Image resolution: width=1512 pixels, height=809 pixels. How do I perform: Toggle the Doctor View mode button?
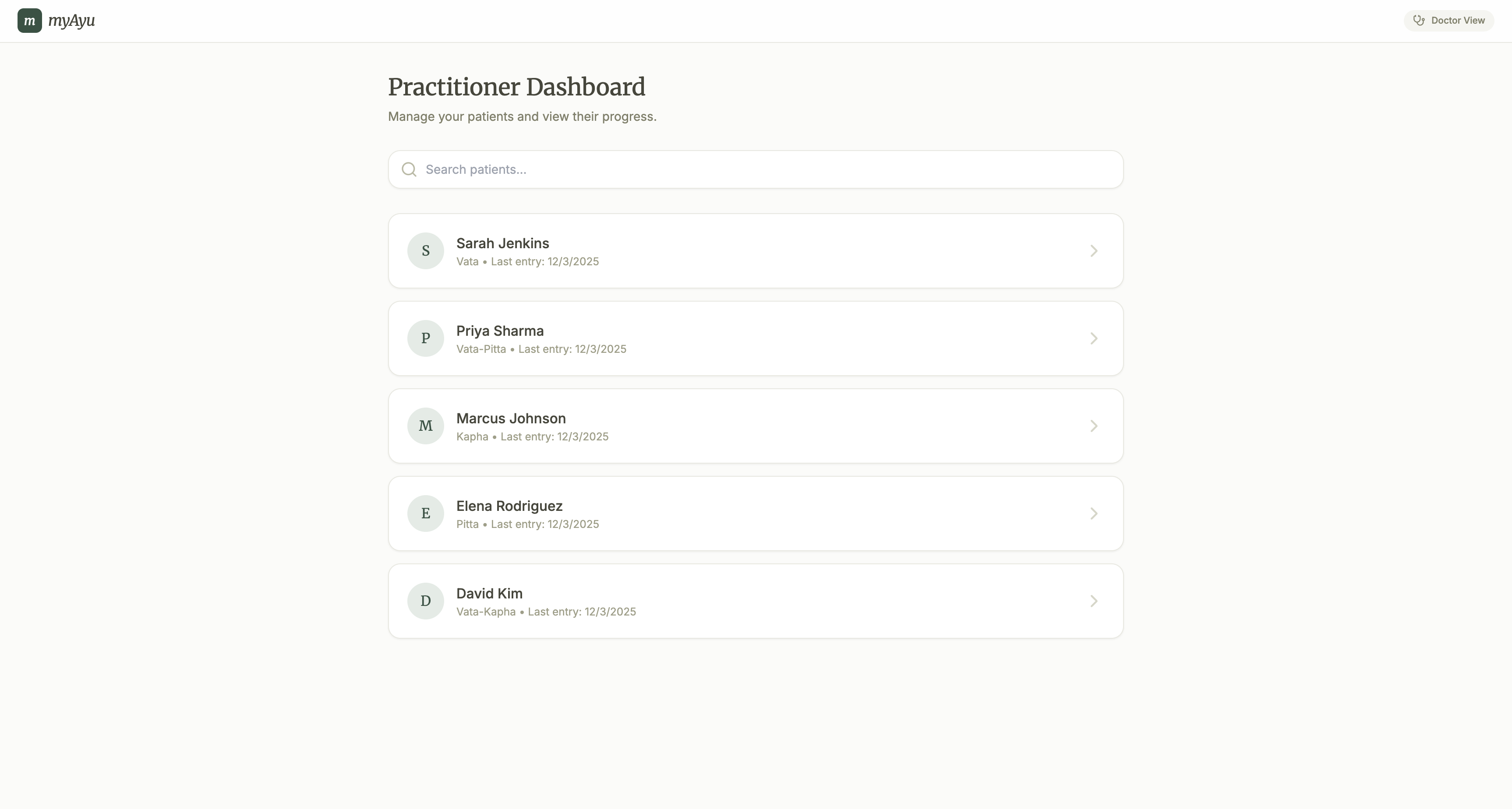click(1448, 21)
